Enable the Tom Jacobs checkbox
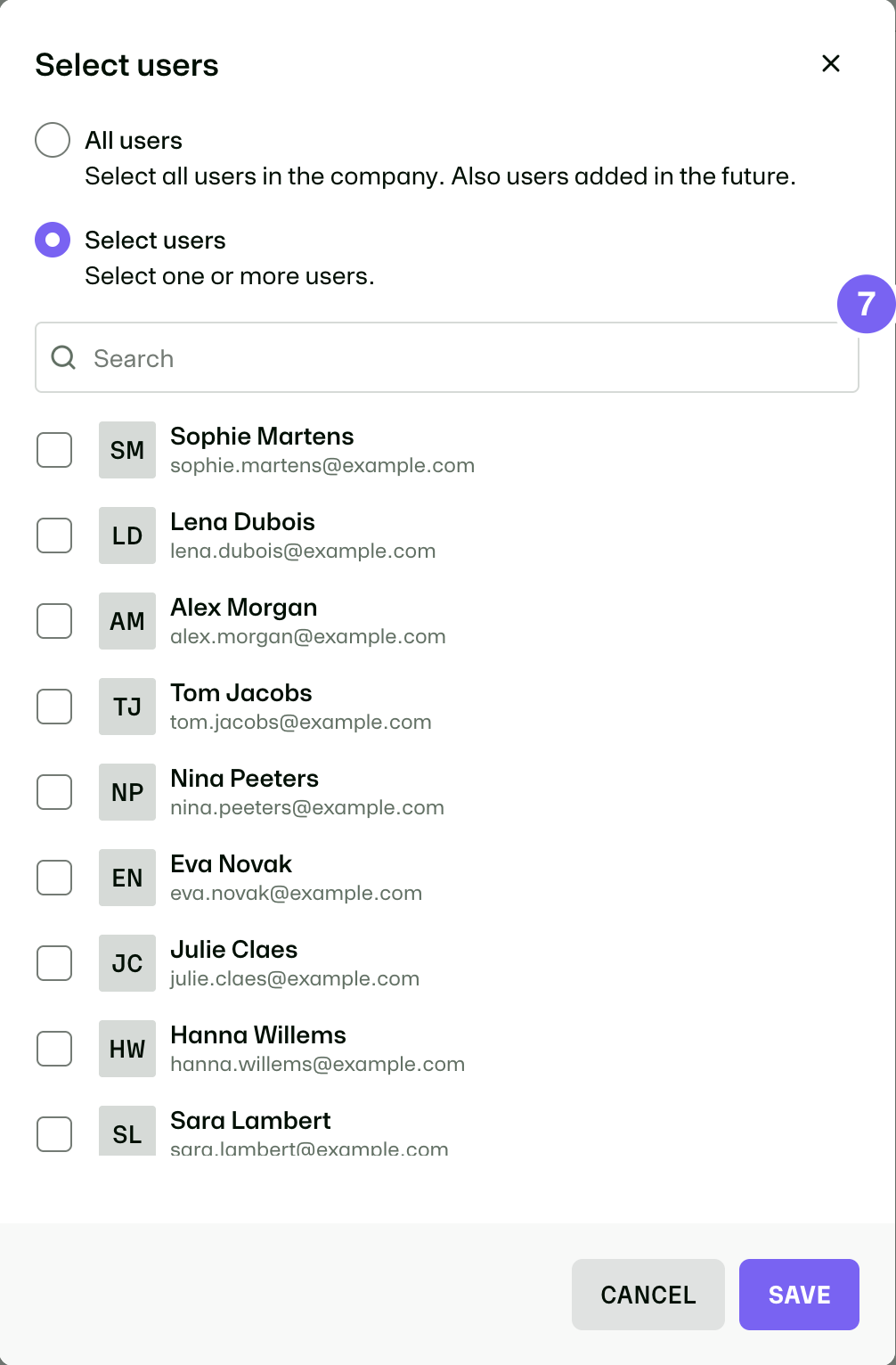Viewport: 896px width, 1365px height. [54, 707]
